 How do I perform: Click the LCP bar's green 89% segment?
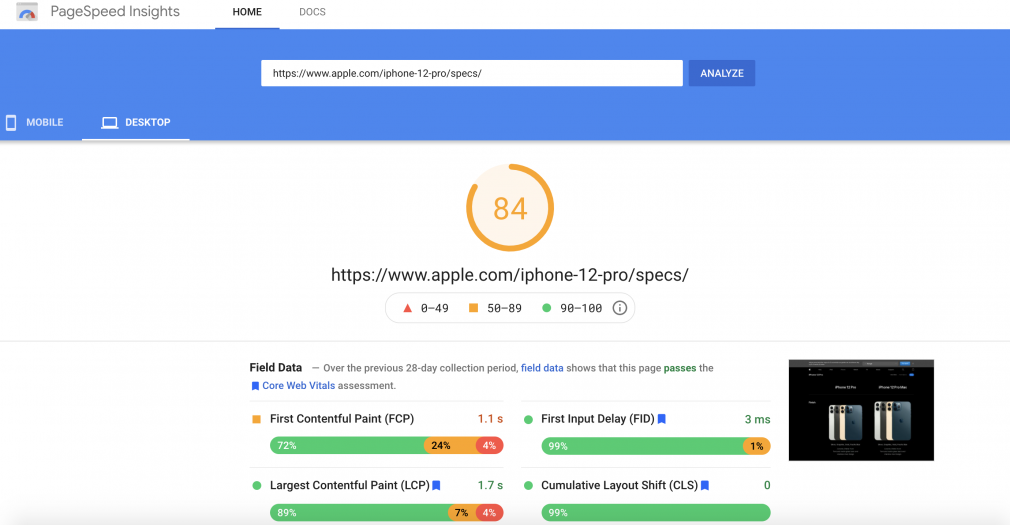pyautogui.click(x=359, y=513)
